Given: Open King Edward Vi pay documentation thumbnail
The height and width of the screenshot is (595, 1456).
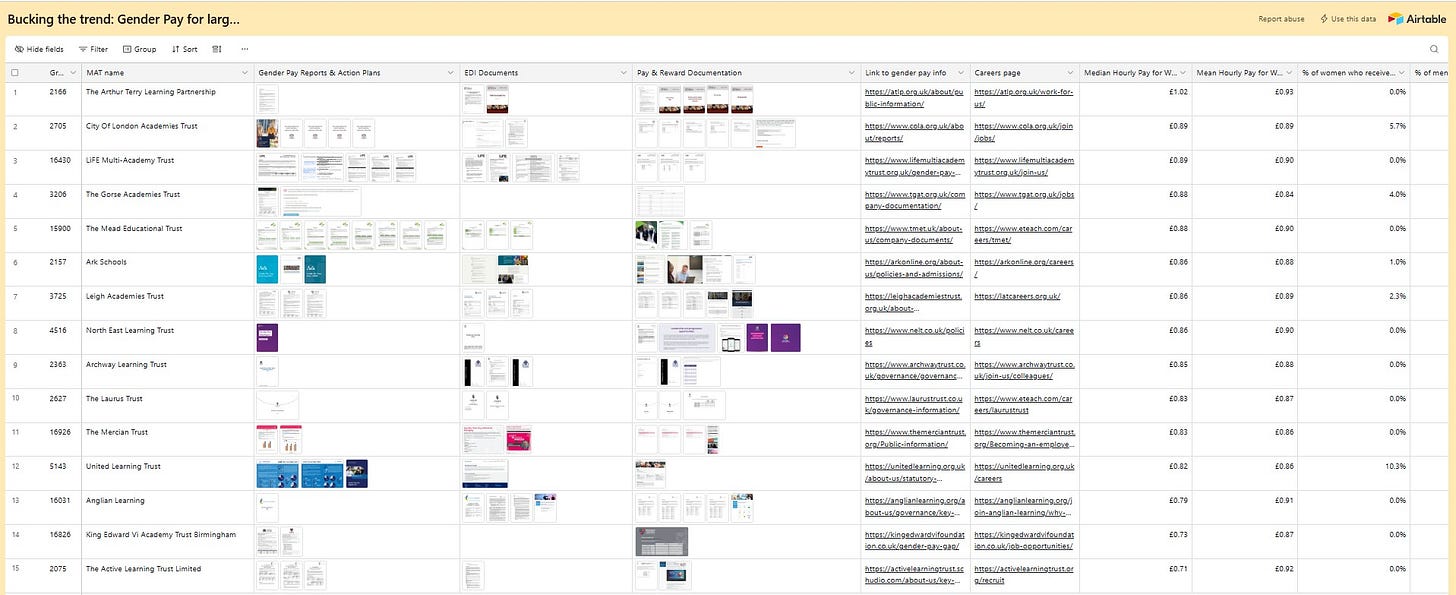Looking at the screenshot, I should pyautogui.click(x=661, y=542).
